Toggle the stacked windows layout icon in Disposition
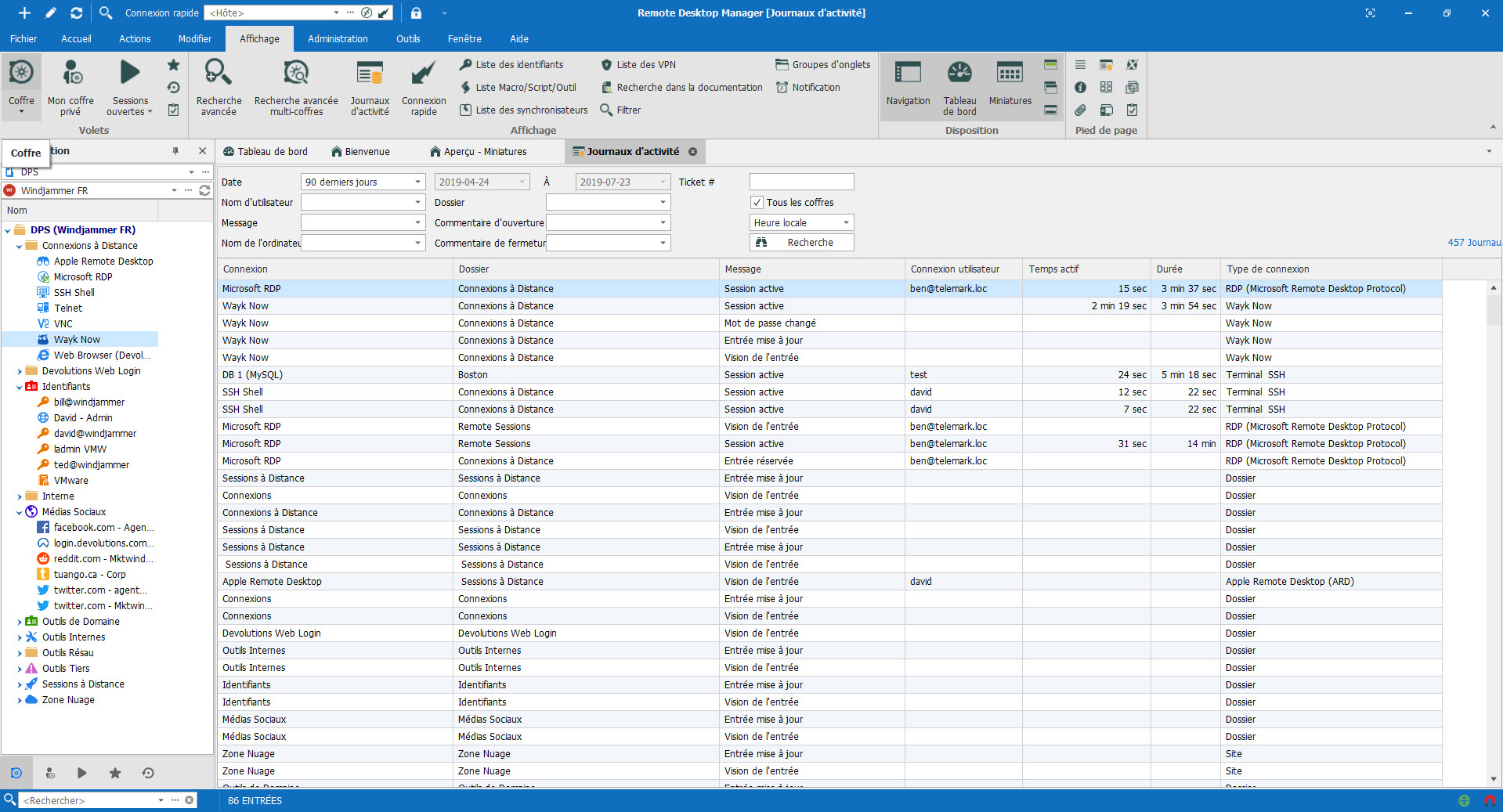This screenshot has height=812, width=1503. pyautogui.click(x=1050, y=88)
